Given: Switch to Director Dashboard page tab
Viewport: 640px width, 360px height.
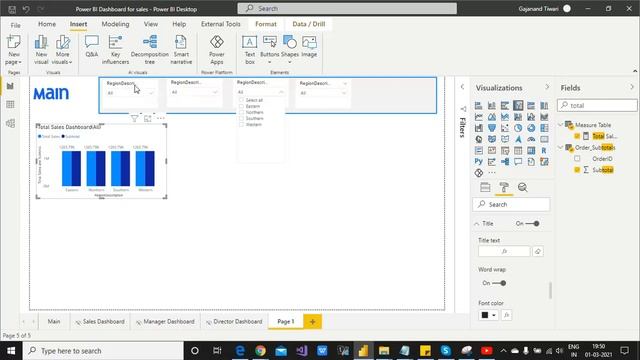Looking at the screenshot, I should pos(234,322).
